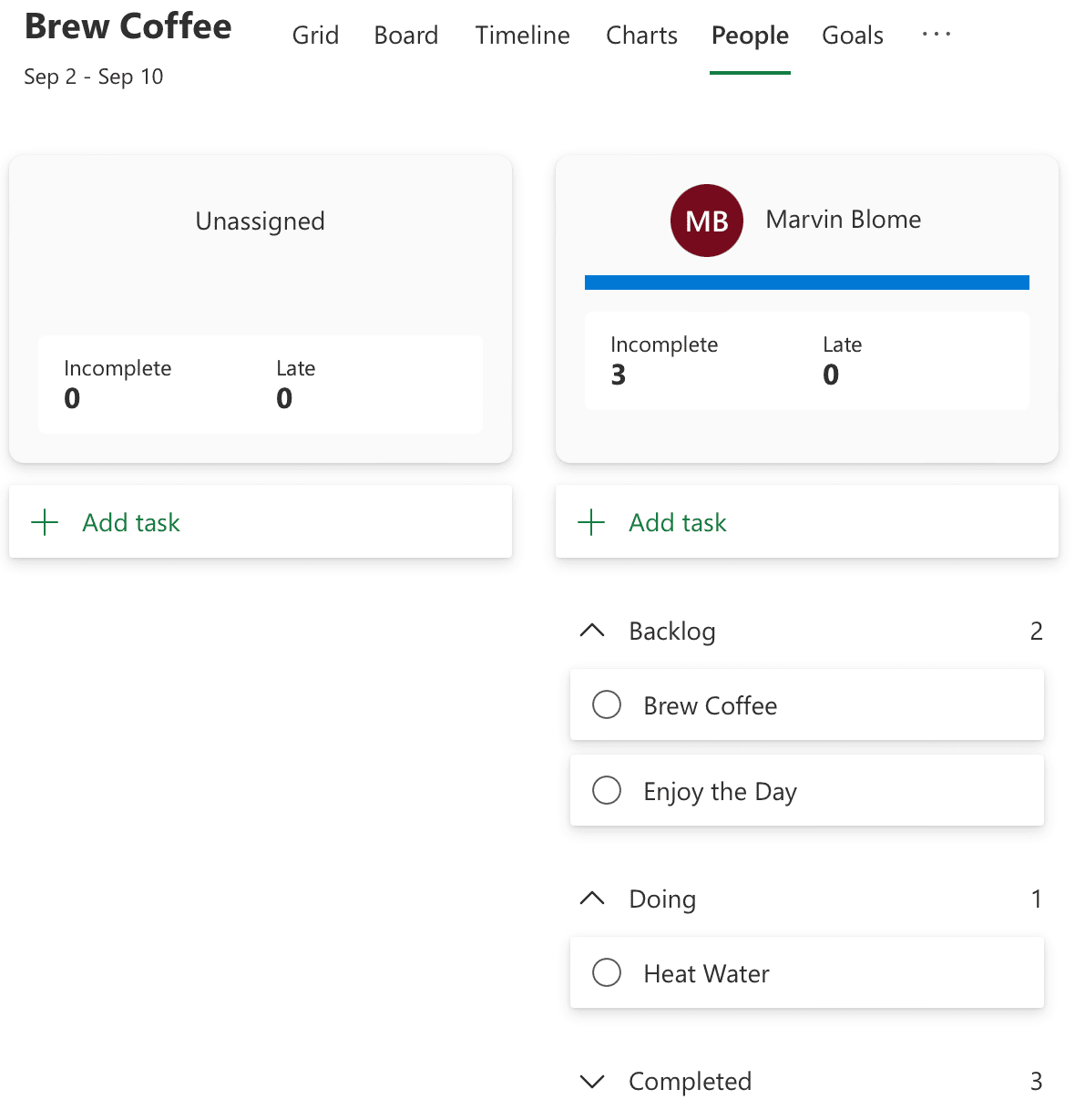The height and width of the screenshot is (1120, 1075).
Task: Go to the Timeline tab
Action: click(x=522, y=36)
